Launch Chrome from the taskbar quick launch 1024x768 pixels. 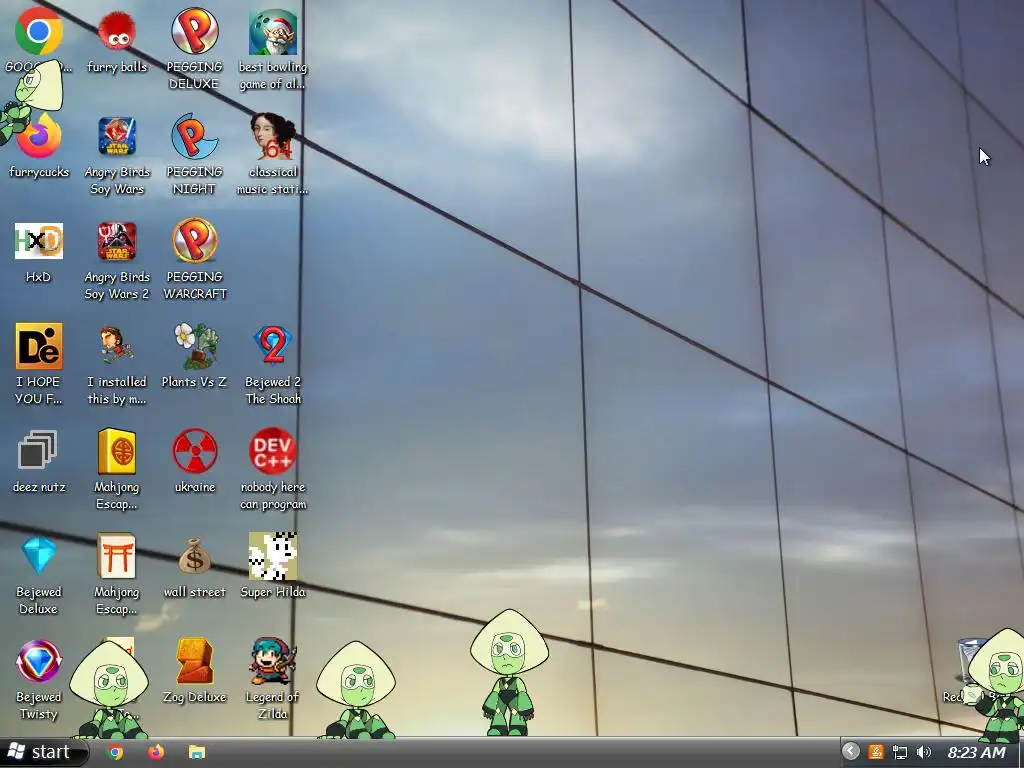[x=116, y=752]
